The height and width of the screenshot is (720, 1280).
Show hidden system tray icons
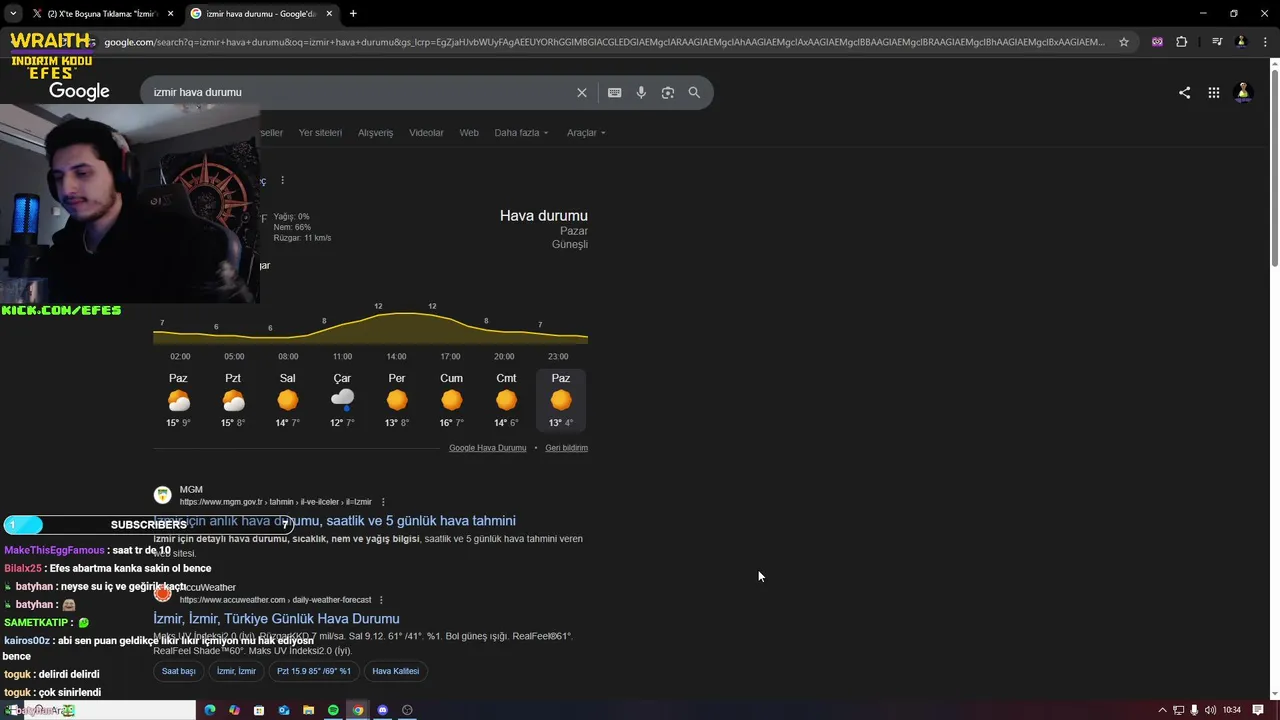pyautogui.click(x=1162, y=710)
